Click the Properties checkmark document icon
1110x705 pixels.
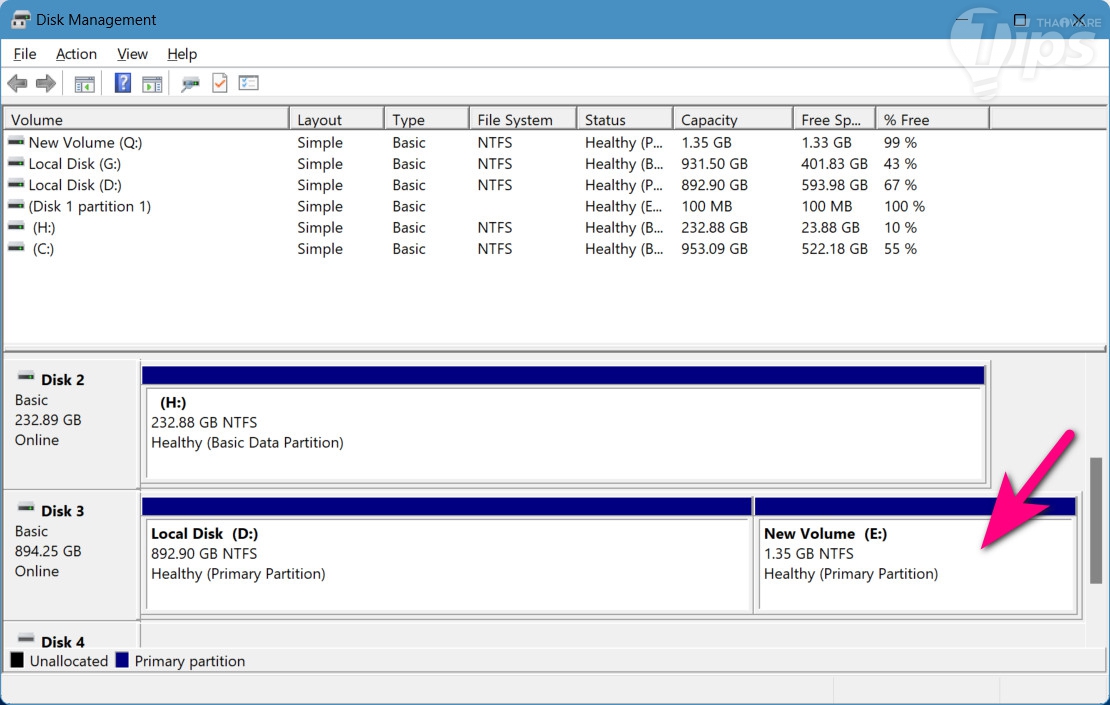pyautogui.click(x=219, y=84)
